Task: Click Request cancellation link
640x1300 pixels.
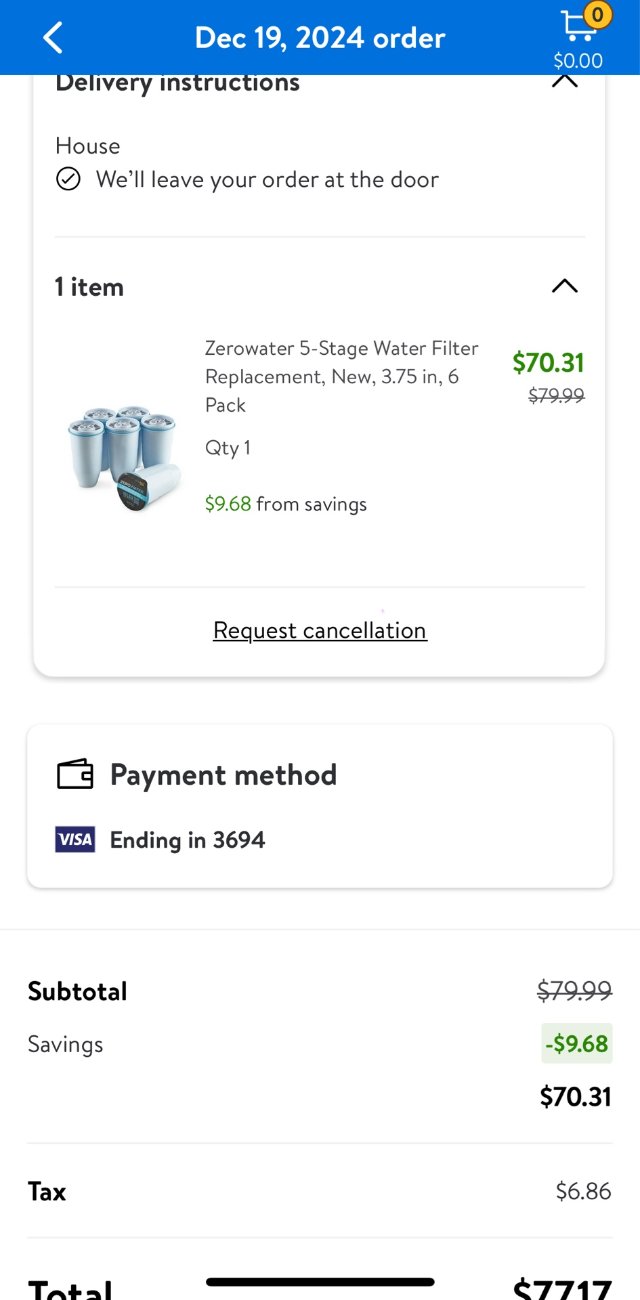Action: (320, 631)
